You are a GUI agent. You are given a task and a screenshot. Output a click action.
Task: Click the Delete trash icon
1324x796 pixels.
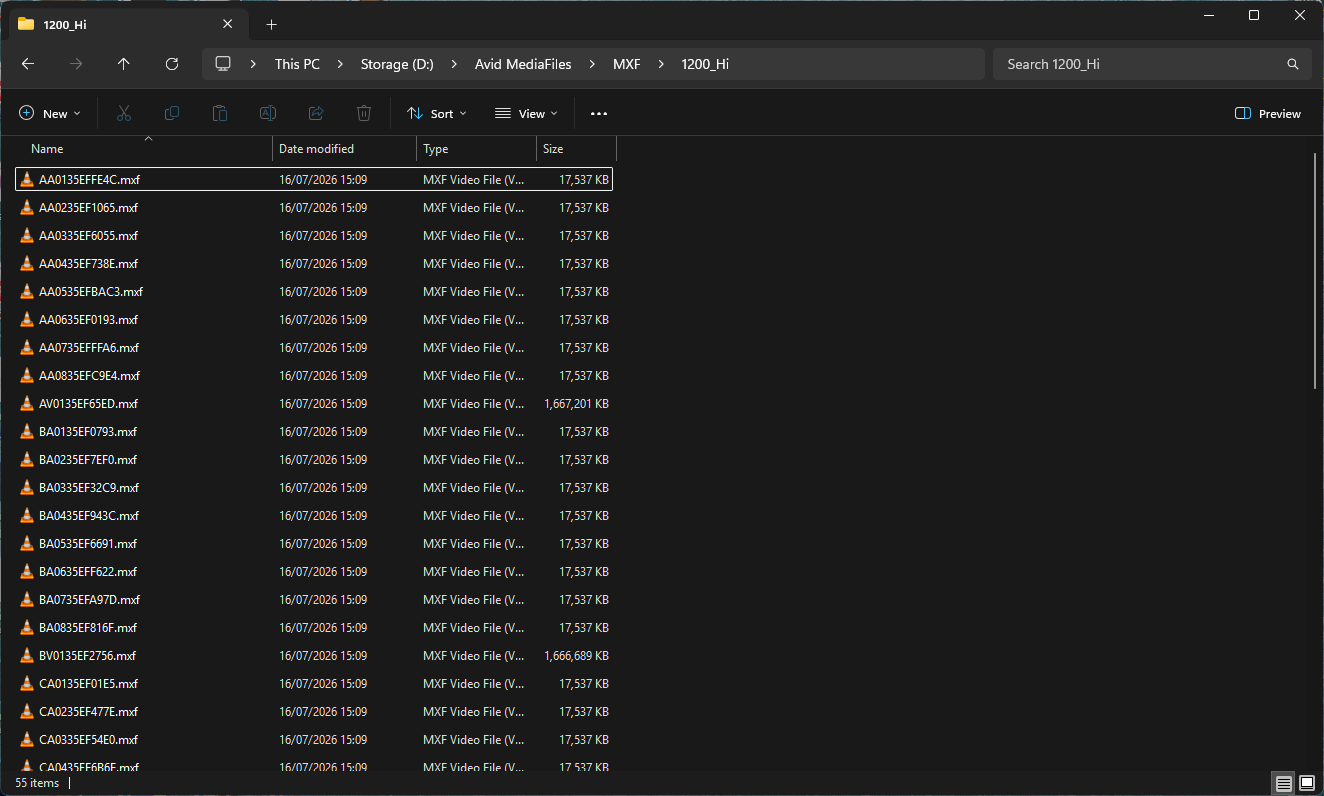pyautogui.click(x=364, y=114)
